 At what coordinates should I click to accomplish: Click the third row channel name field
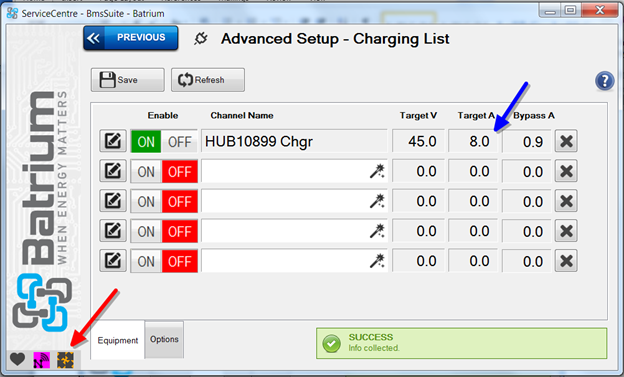(x=294, y=201)
